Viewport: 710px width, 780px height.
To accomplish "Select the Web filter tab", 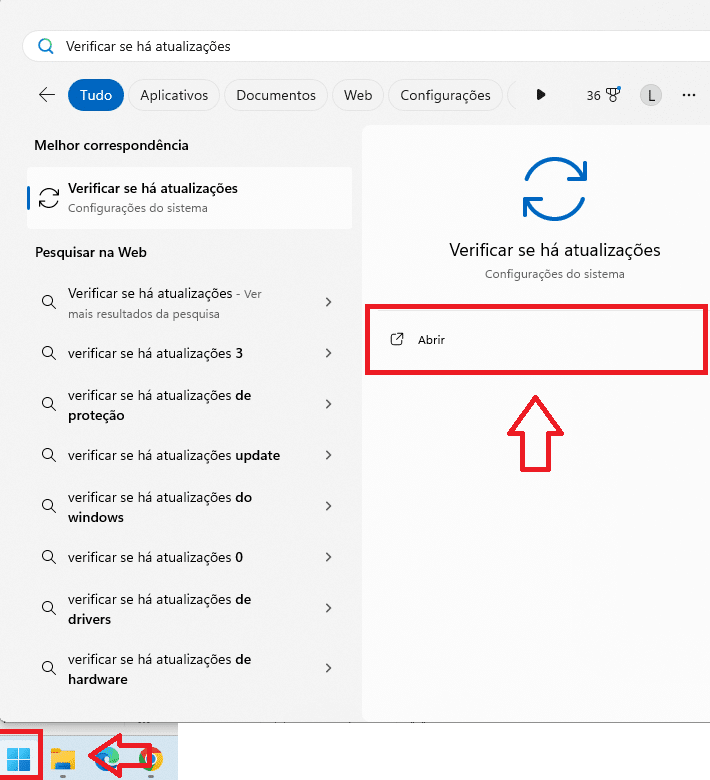I will click(x=358, y=95).
